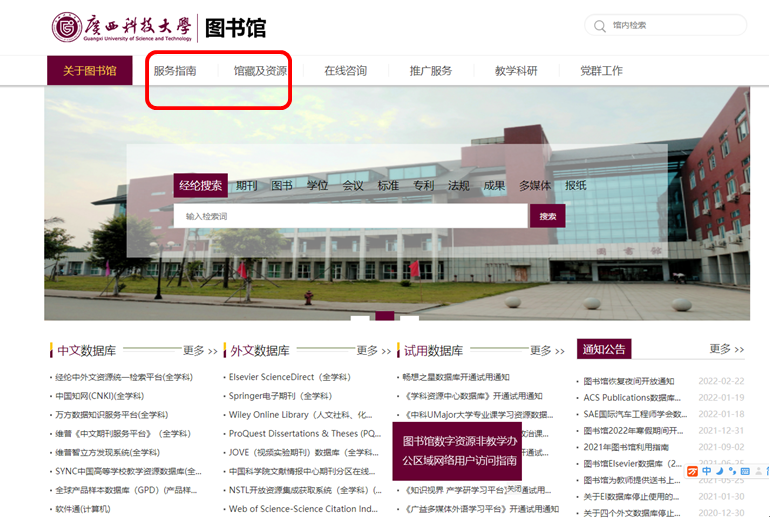Screen dimensions: 770x529
Task: Open Springer电子期刊 link
Action: click(280, 396)
